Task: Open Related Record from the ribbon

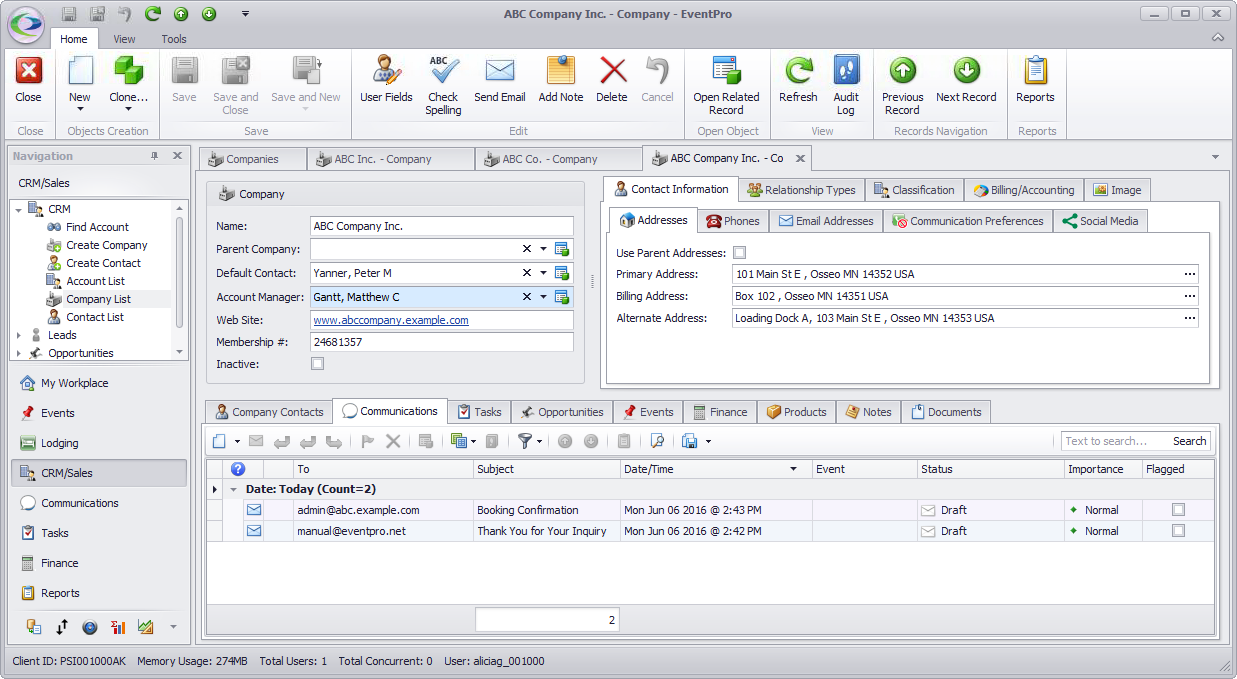Action: pyautogui.click(x=726, y=85)
